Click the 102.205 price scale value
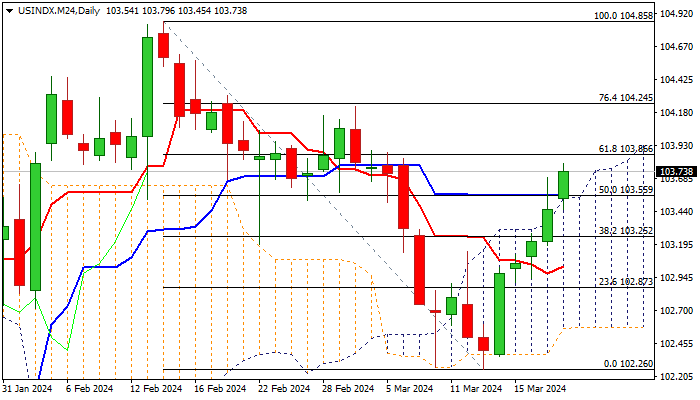Viewport: 700px width, 400px height. (676, 377)
